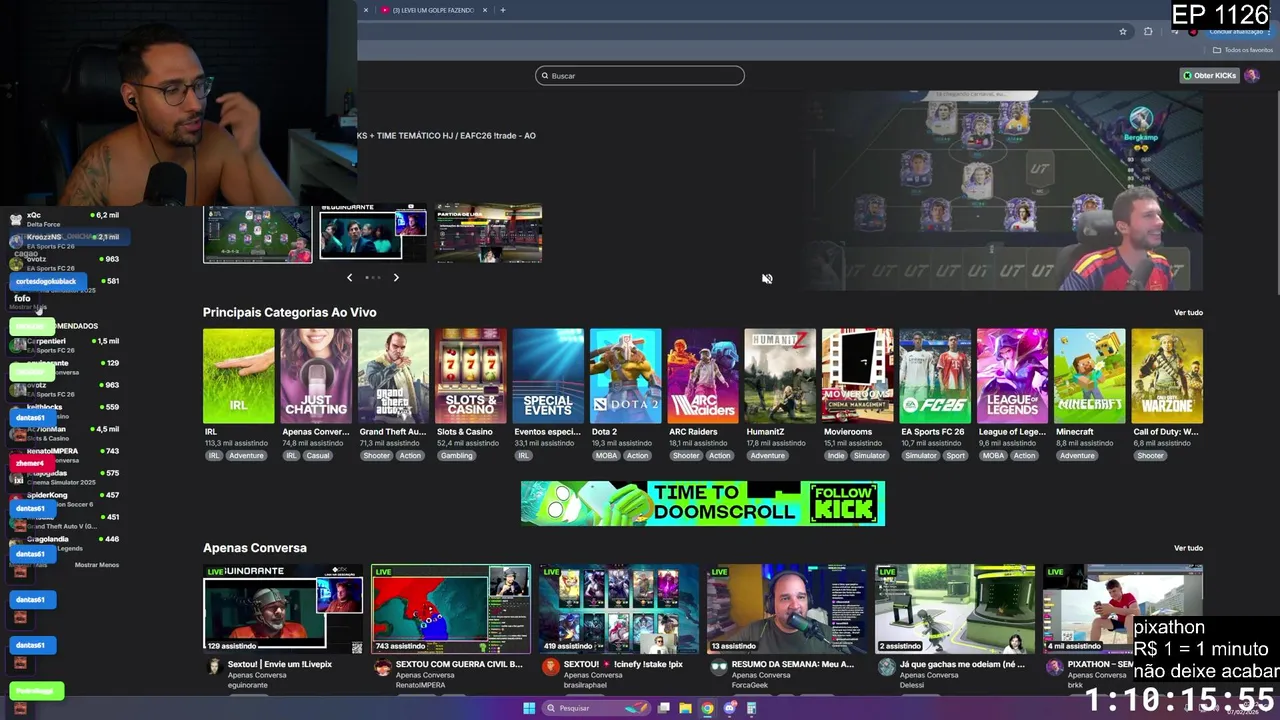1280x720 pixels.
Task: Open the Movierooms category card
Action: [857, 376]
